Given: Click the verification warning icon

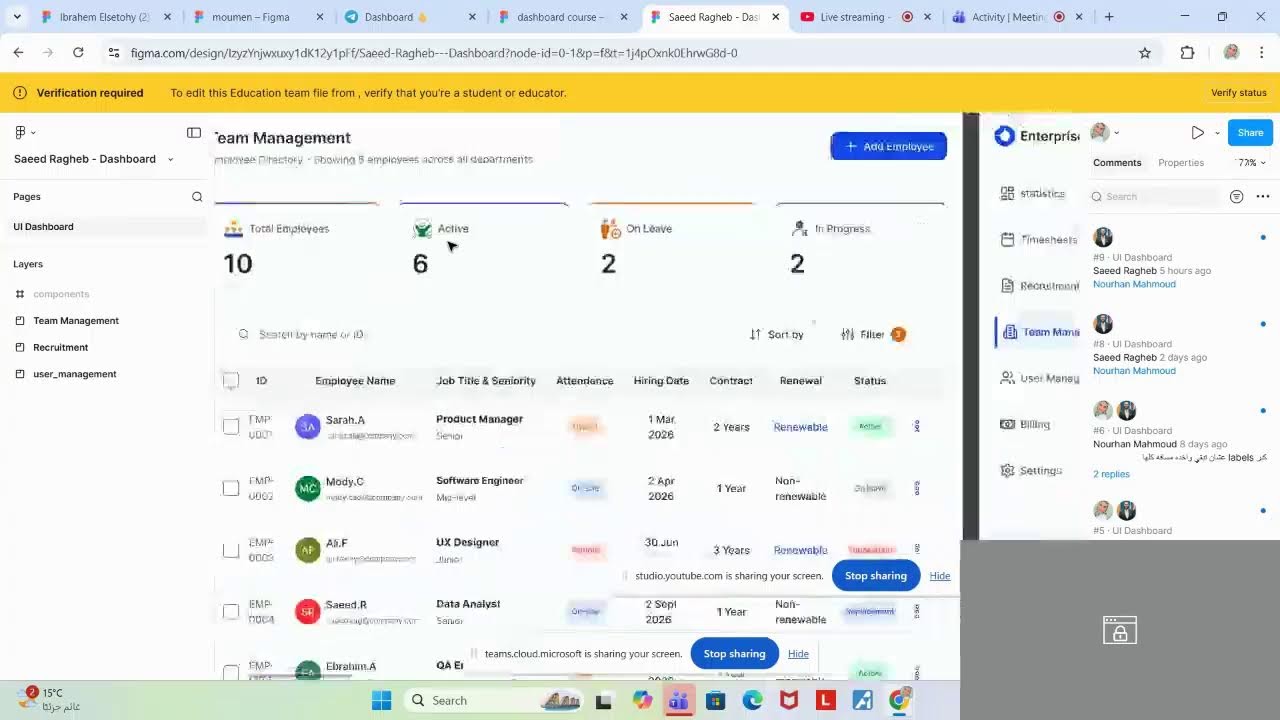Looking at the screenshot, I should 19,93.
